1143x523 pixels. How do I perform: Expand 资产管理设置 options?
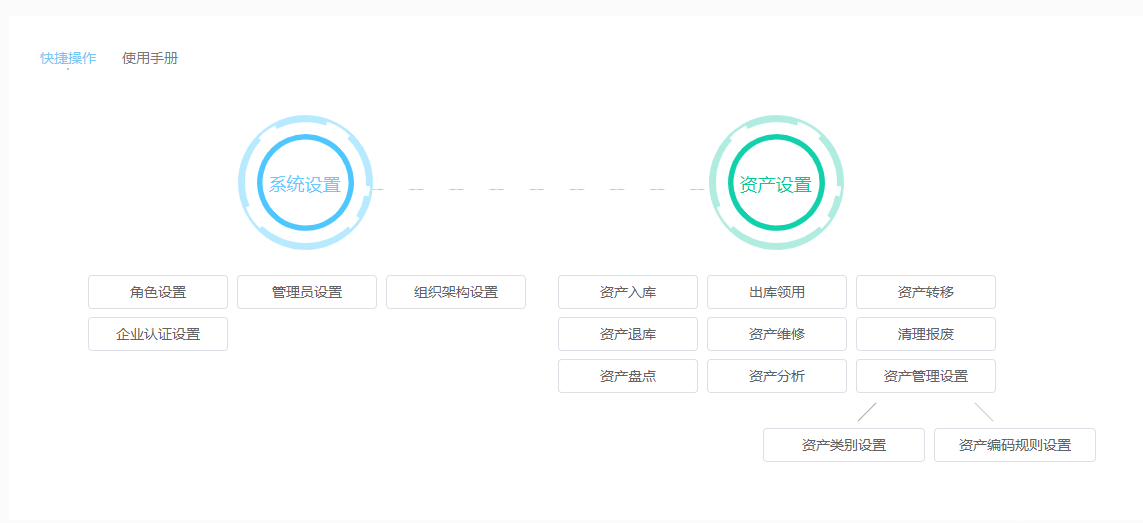(926, 376)
